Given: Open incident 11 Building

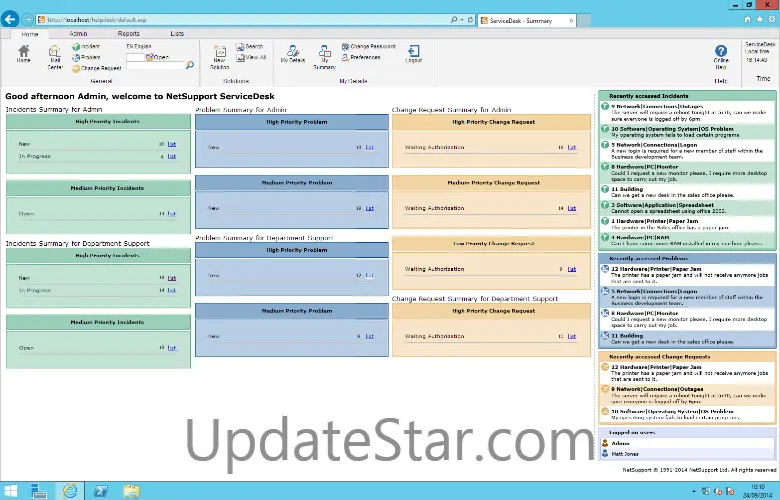Looking at the screenshot, I should click(627, 189).
